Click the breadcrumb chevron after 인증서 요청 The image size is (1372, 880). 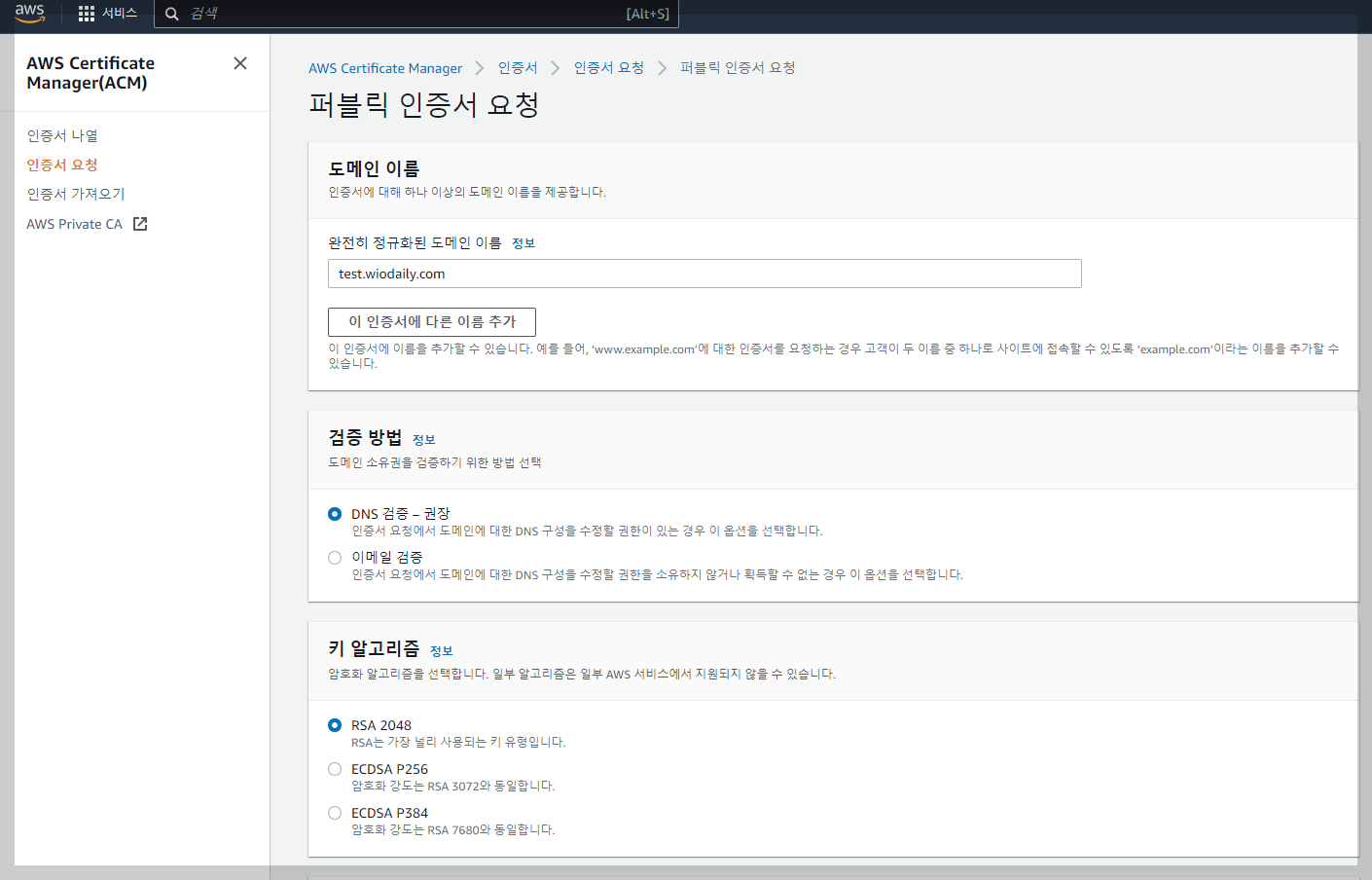click(x=663, y=68)
